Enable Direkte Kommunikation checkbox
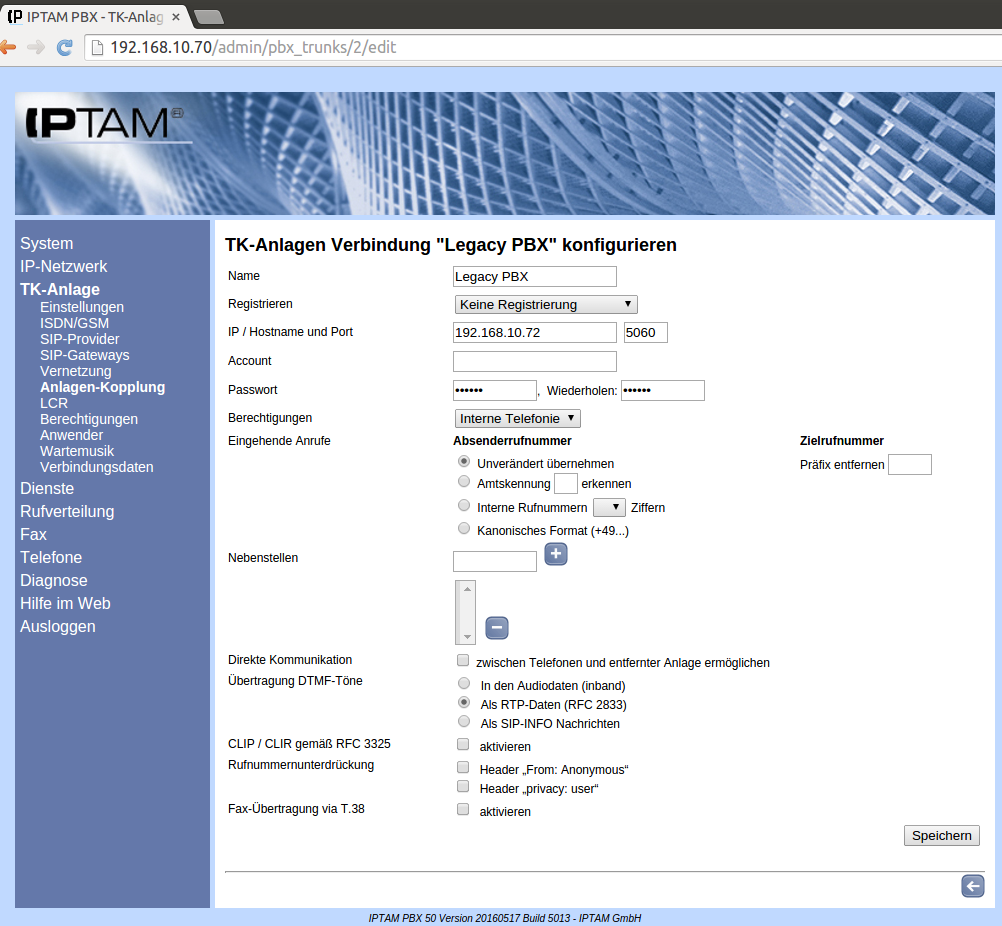The image size is (1002, 926). pos(463,661)
